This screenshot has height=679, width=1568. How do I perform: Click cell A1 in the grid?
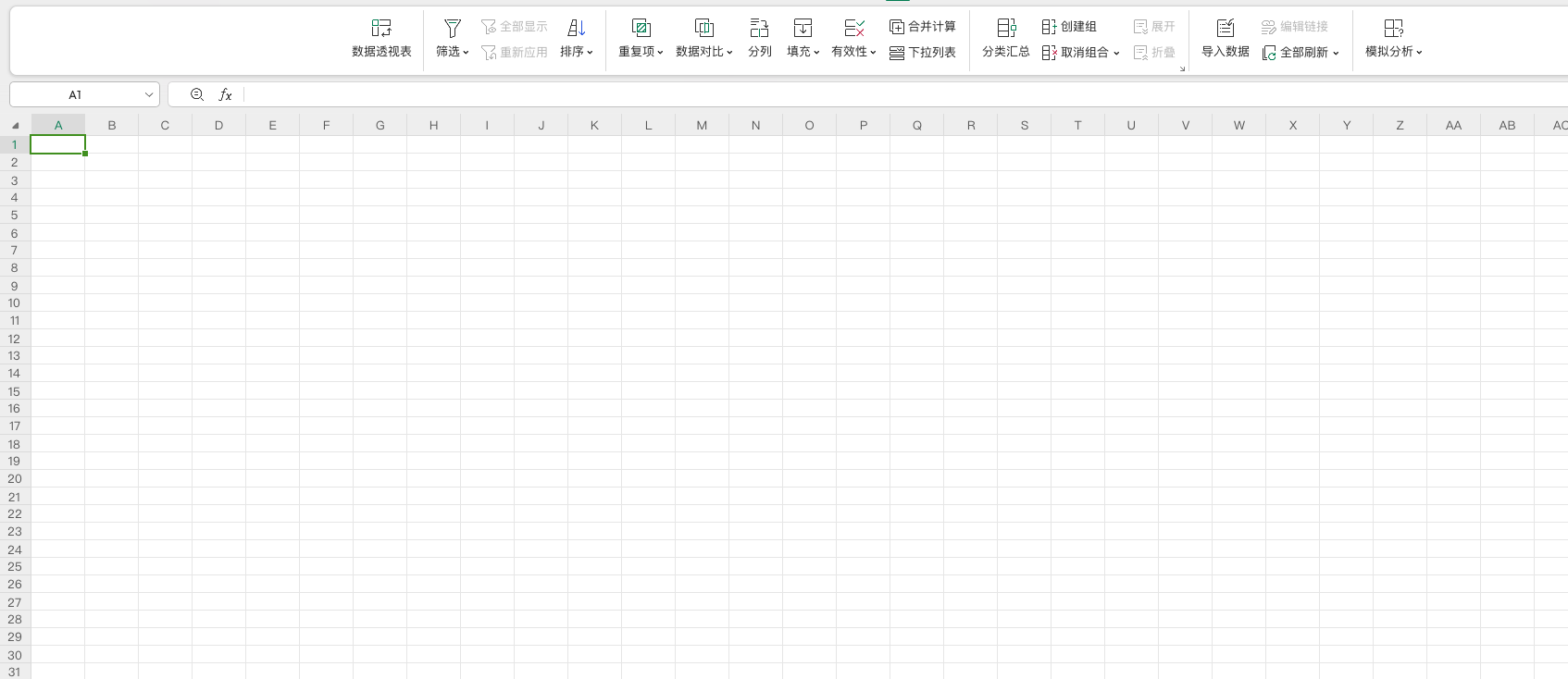[x=58, y=144]
